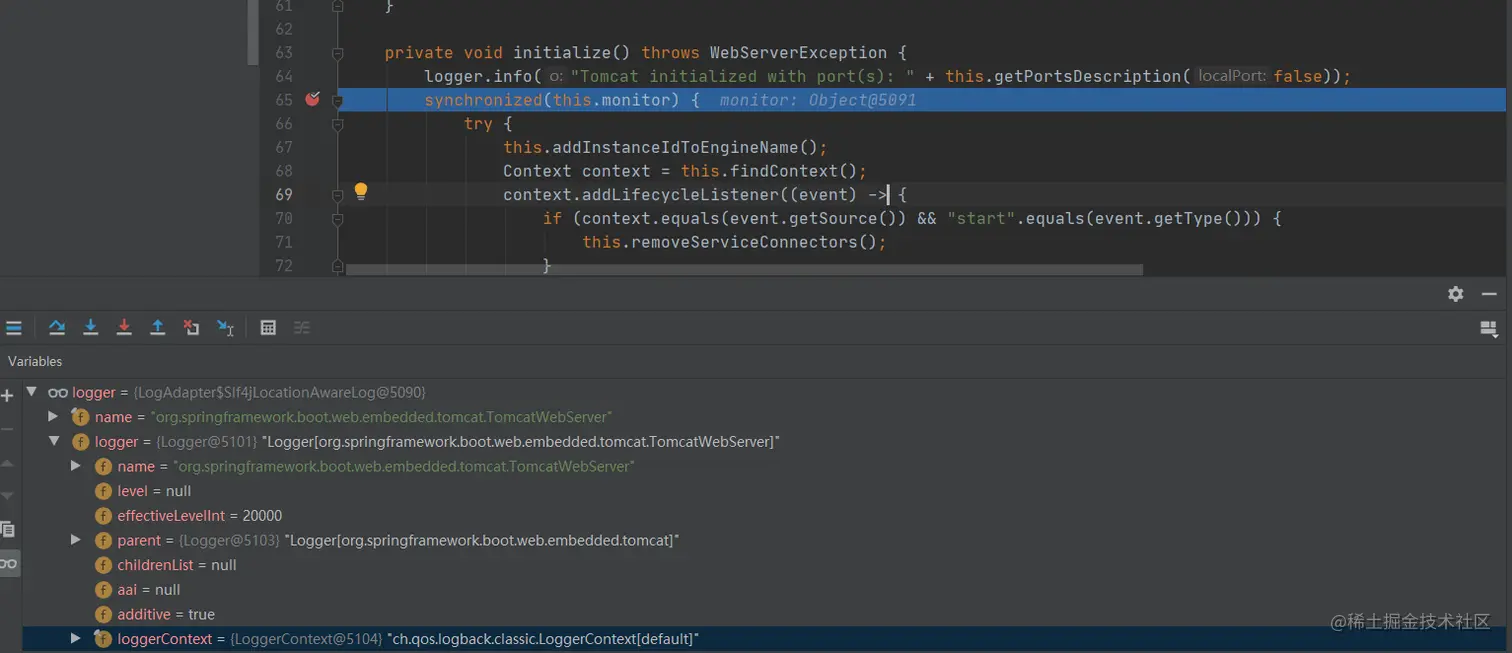This screenshot has width=1512, height=653.
Task: Click the inline hint monitor: Object@5091
Action: click(x=818, y=100)
